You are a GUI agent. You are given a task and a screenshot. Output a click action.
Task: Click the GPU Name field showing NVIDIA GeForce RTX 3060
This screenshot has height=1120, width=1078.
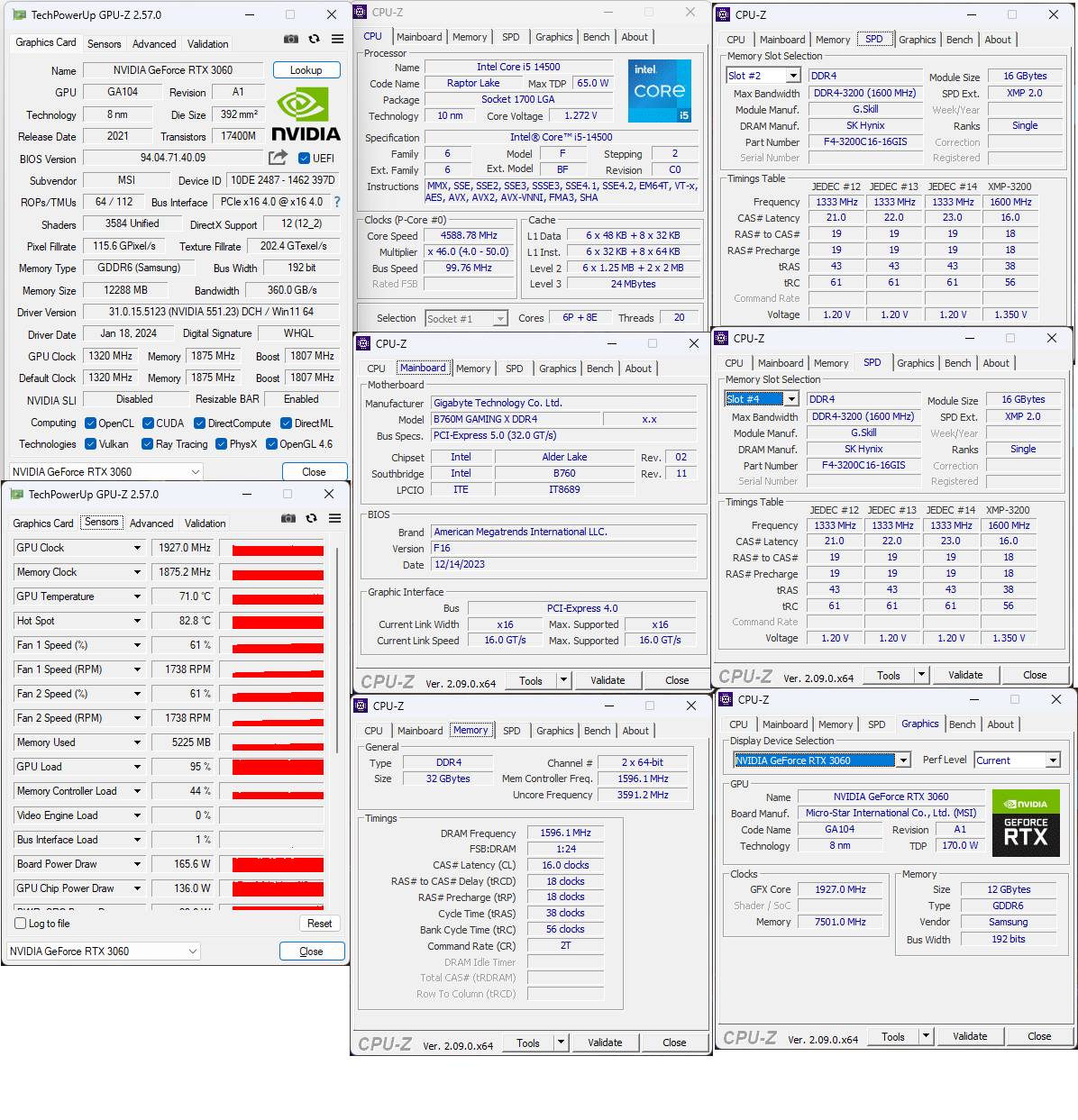point(173,70)
